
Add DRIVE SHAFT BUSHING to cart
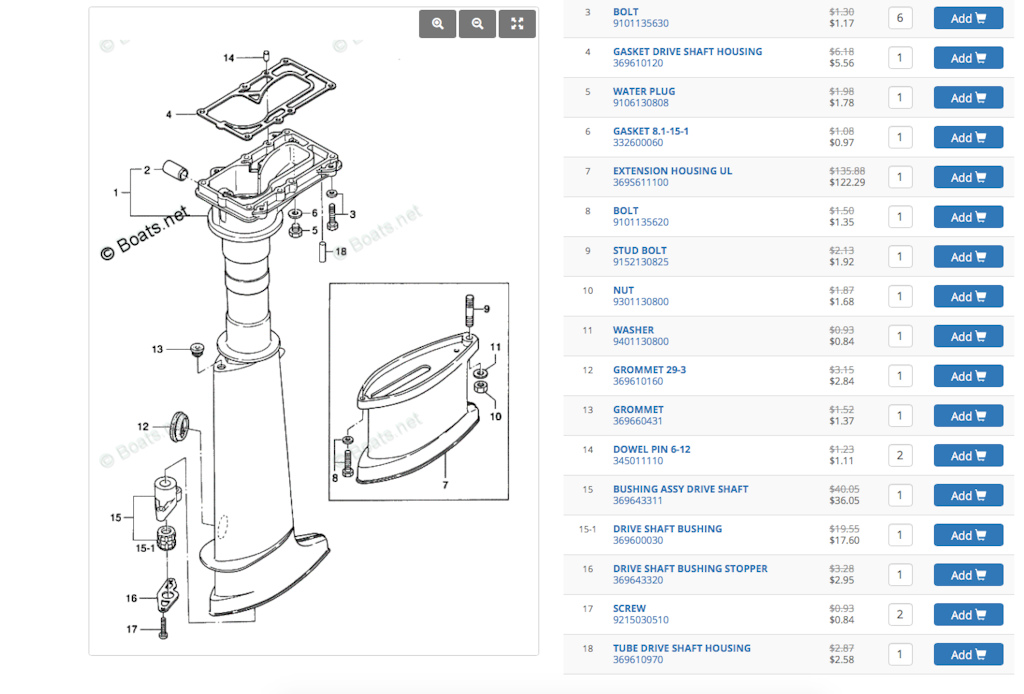[x=967, y=535]
